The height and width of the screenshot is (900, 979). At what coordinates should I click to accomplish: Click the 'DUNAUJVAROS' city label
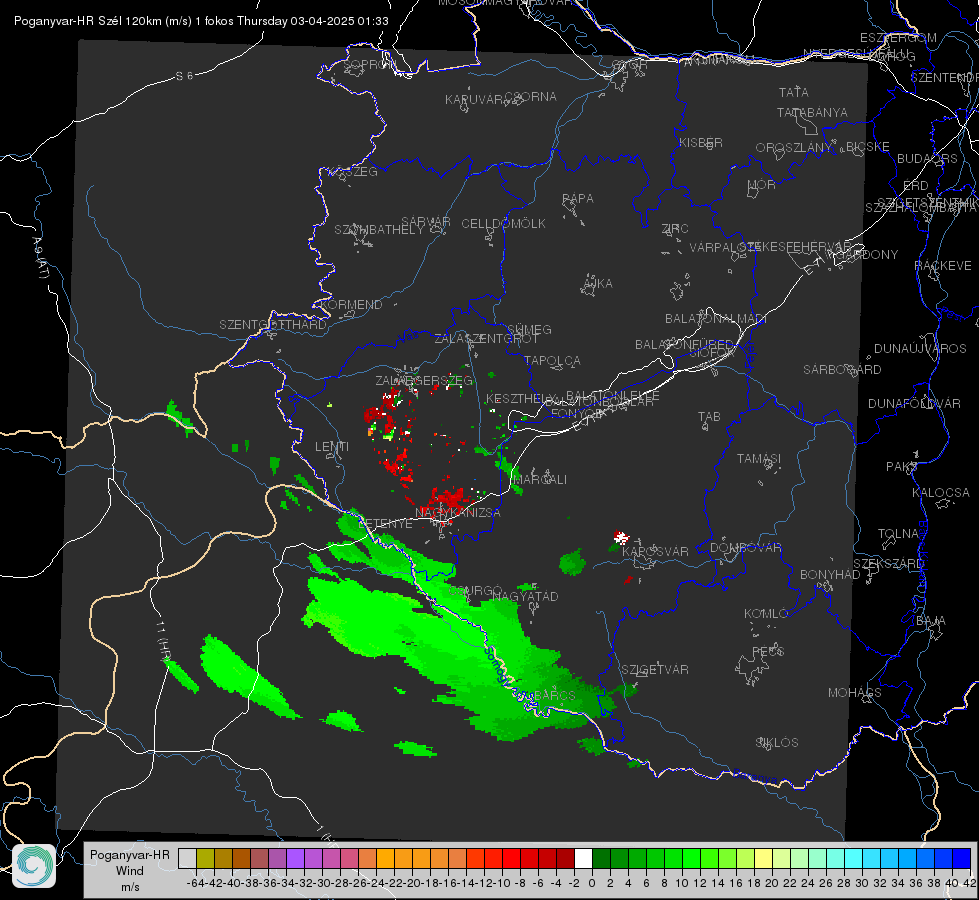920,348
